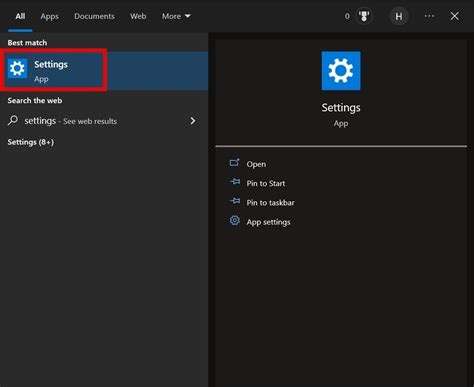Click the 'Best match' heading

pyautogui.click(x=27, y=43)
